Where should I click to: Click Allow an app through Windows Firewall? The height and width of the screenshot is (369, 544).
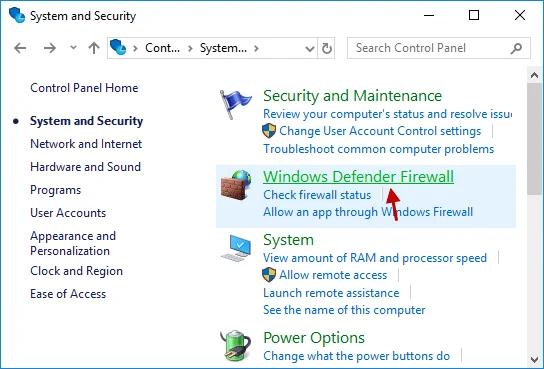point(368,212)
